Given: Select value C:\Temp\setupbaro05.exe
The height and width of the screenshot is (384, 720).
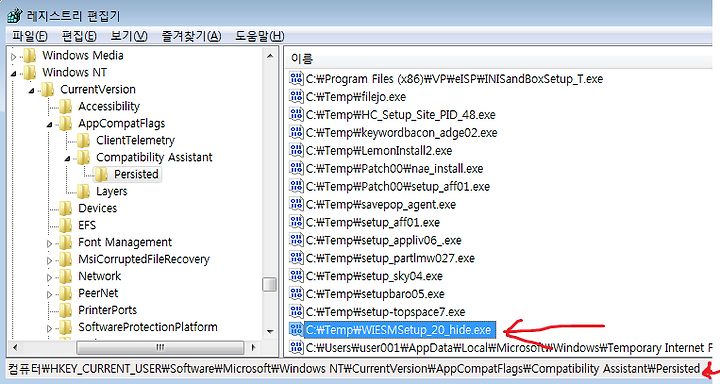Looking at the screenshot, I should point(375,294).
